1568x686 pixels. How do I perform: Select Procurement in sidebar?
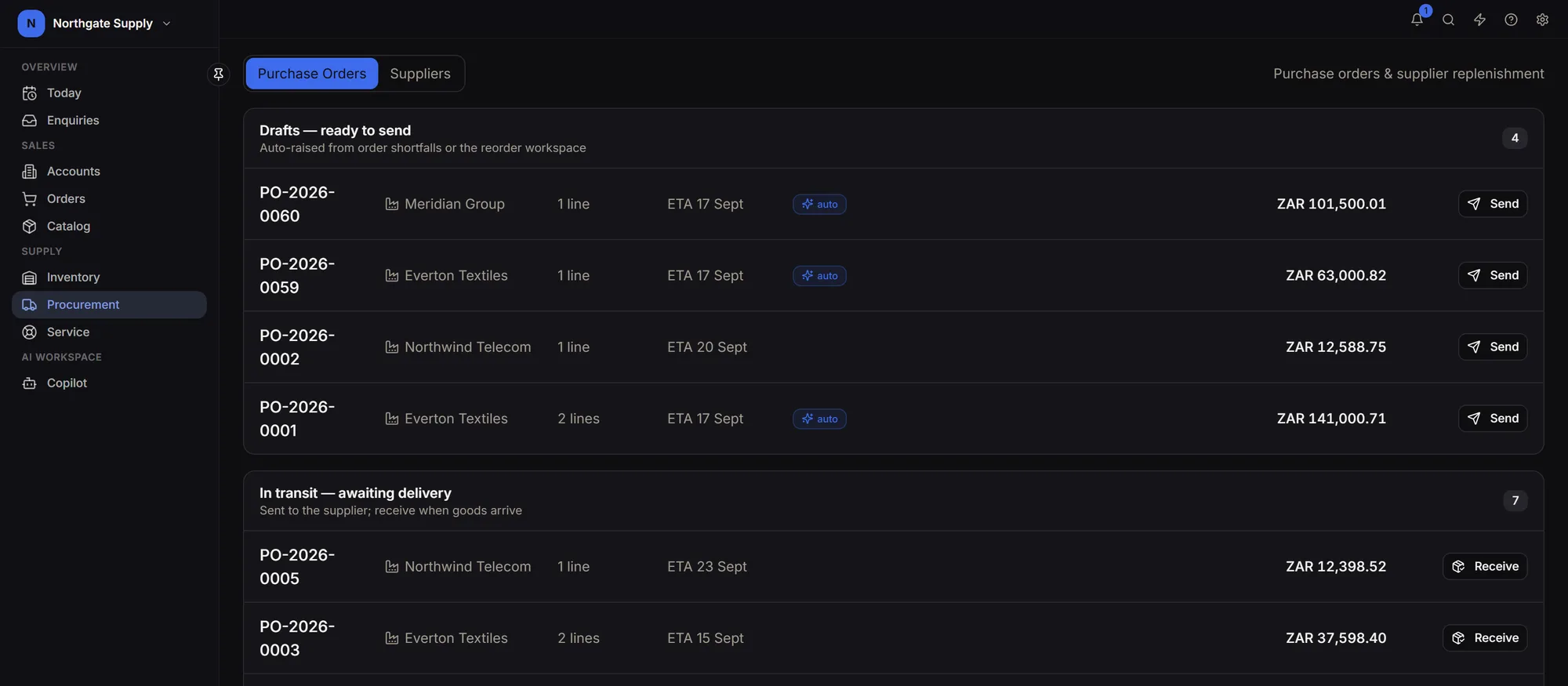(x=109, y=305)
